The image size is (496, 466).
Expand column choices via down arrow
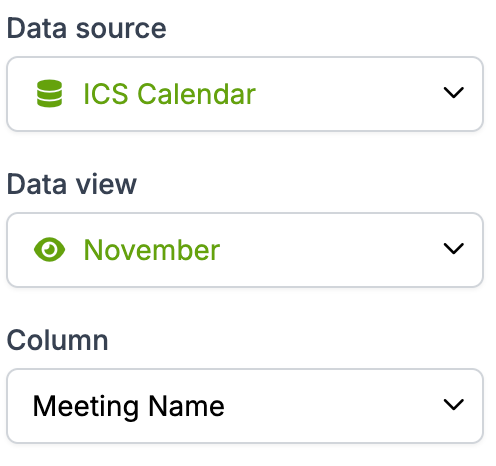point(454,405)
